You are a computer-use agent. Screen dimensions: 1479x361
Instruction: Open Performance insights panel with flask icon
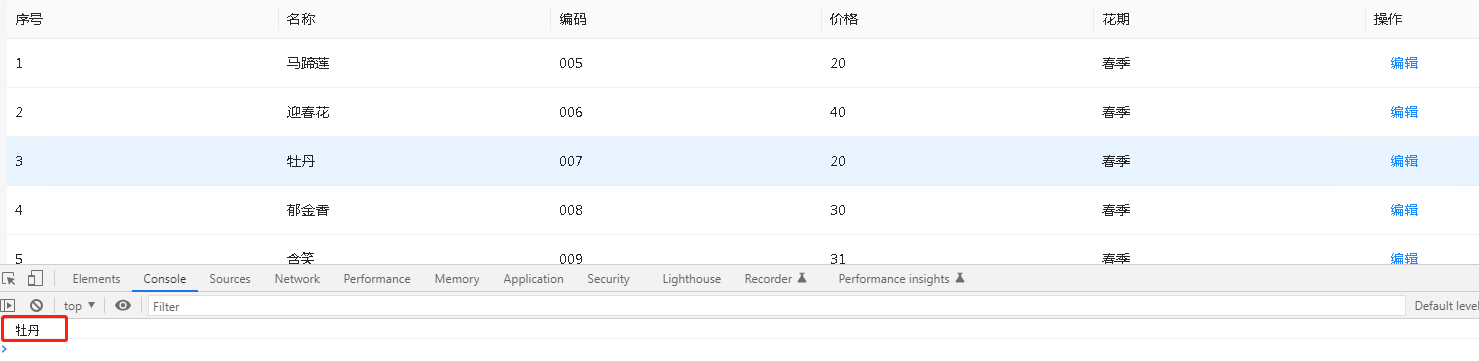(901, 279)
